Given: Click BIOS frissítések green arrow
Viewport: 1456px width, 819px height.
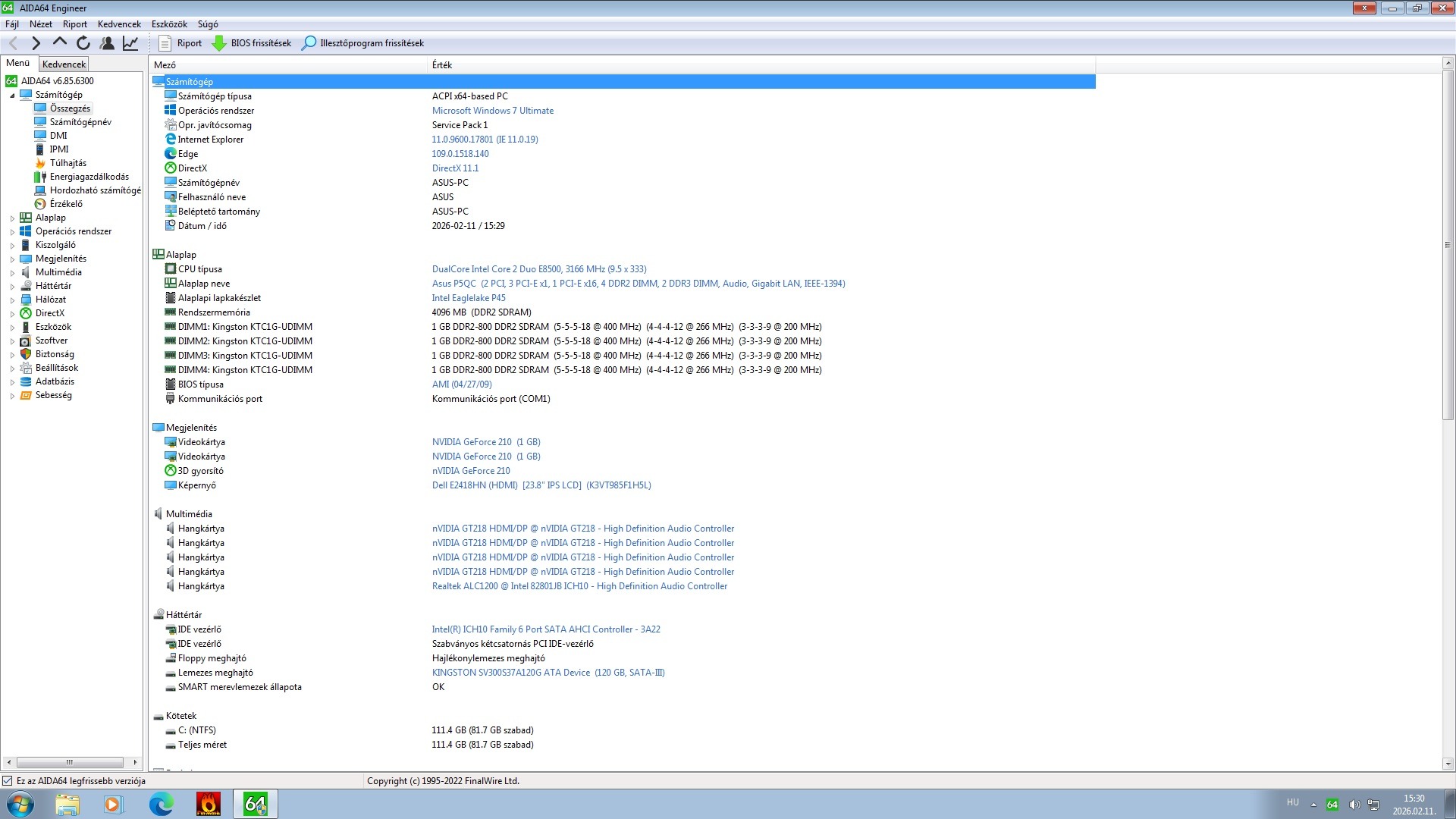Looking at the screenshot, I should pos(219,43).
